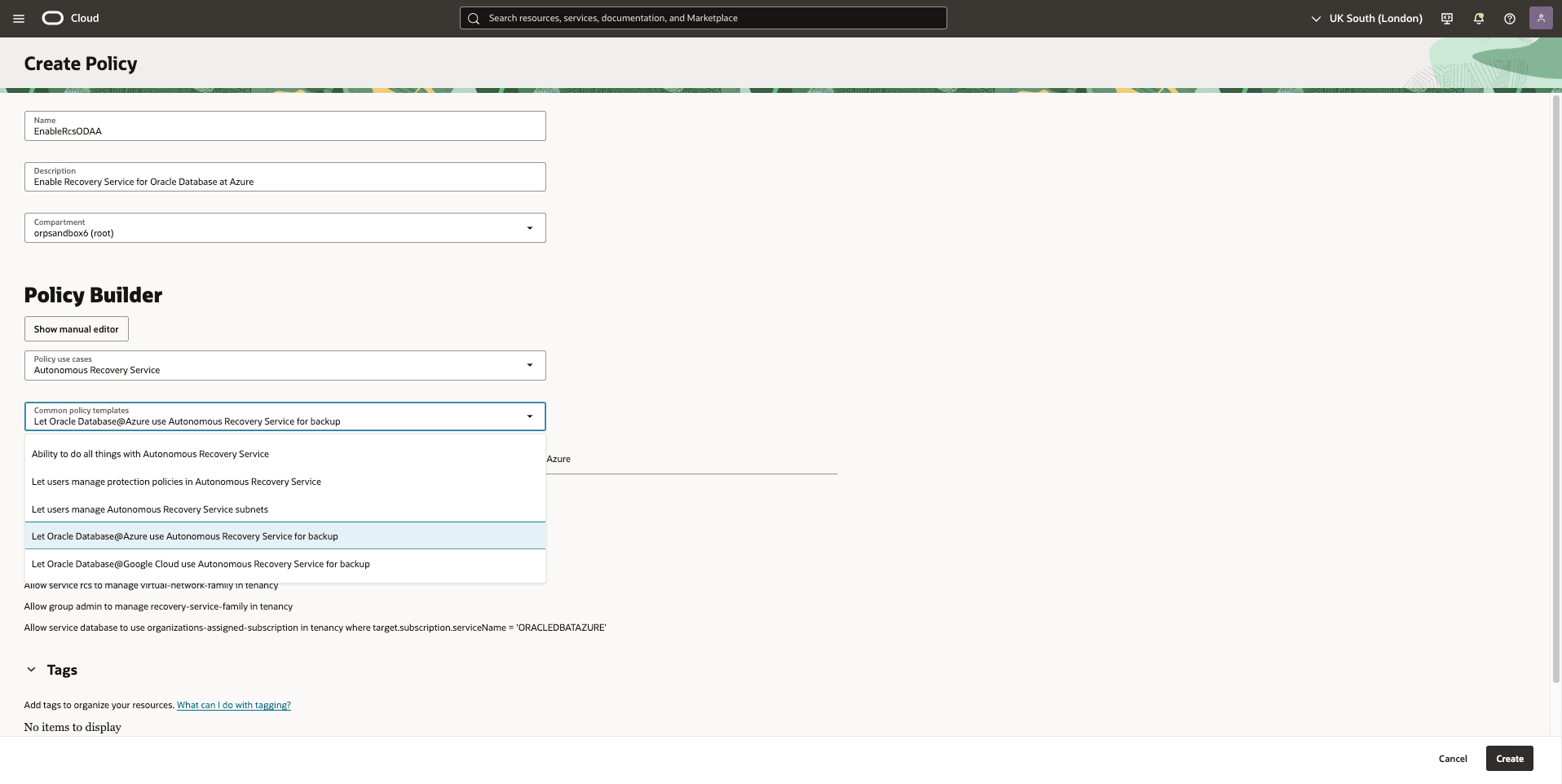
Task: Click the search magnifier icon
Action: 473,17
